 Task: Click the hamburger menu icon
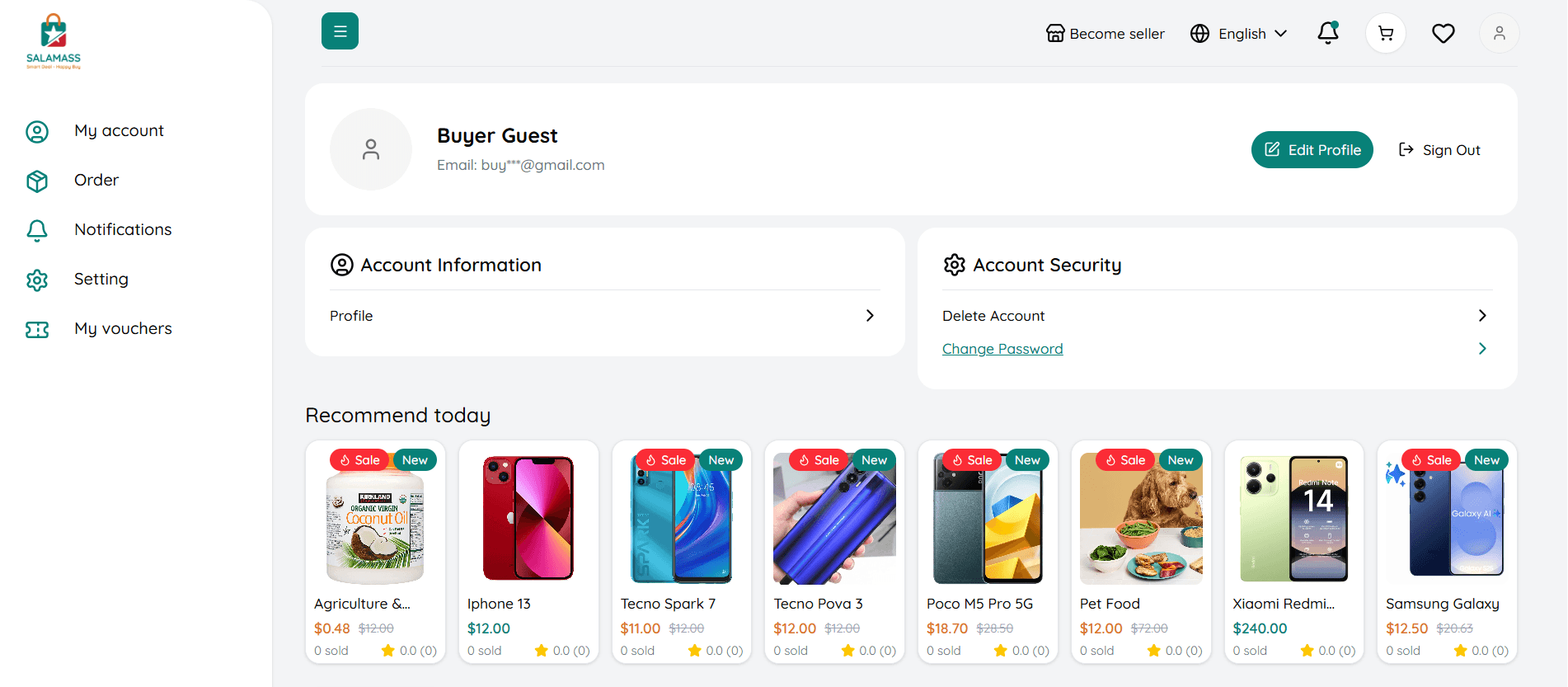tap(340, 31)
